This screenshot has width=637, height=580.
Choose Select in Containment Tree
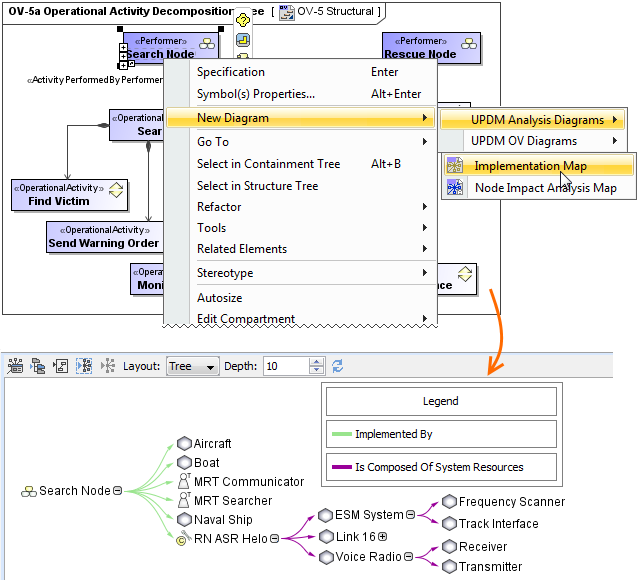[268, 164]
